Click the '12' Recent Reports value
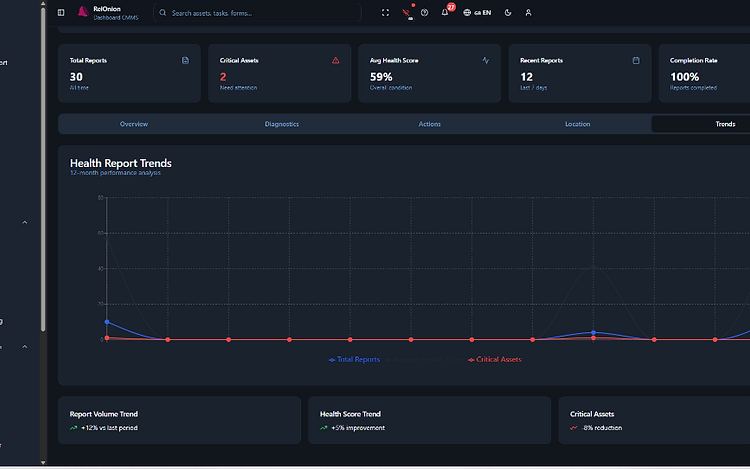750x469 pixels. (527, 77)
